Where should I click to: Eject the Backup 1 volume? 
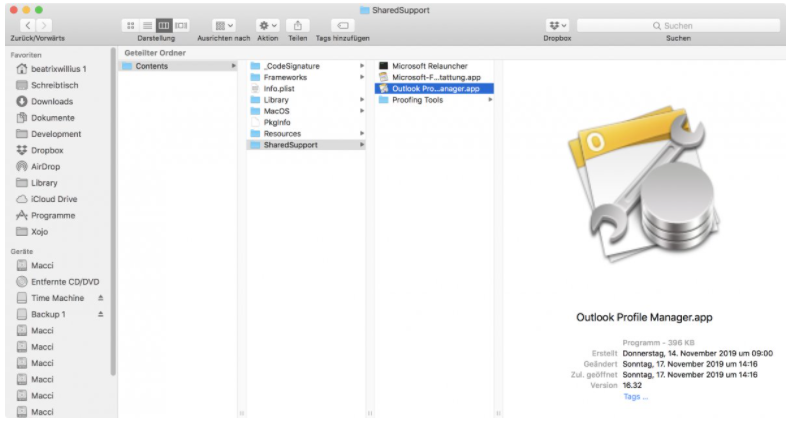(100, 314)
